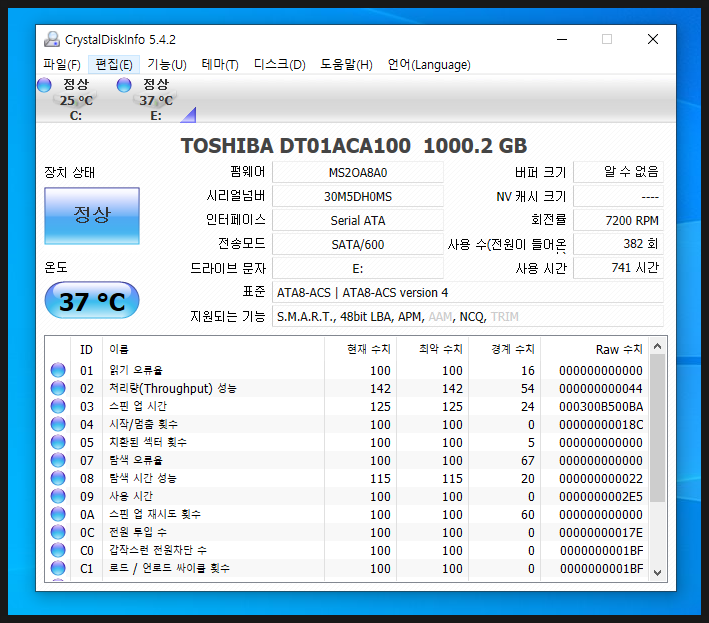Click the CrystalDiskInfo app icon in title bar
This screenshot has height=623, width=709.
point(52,40)
